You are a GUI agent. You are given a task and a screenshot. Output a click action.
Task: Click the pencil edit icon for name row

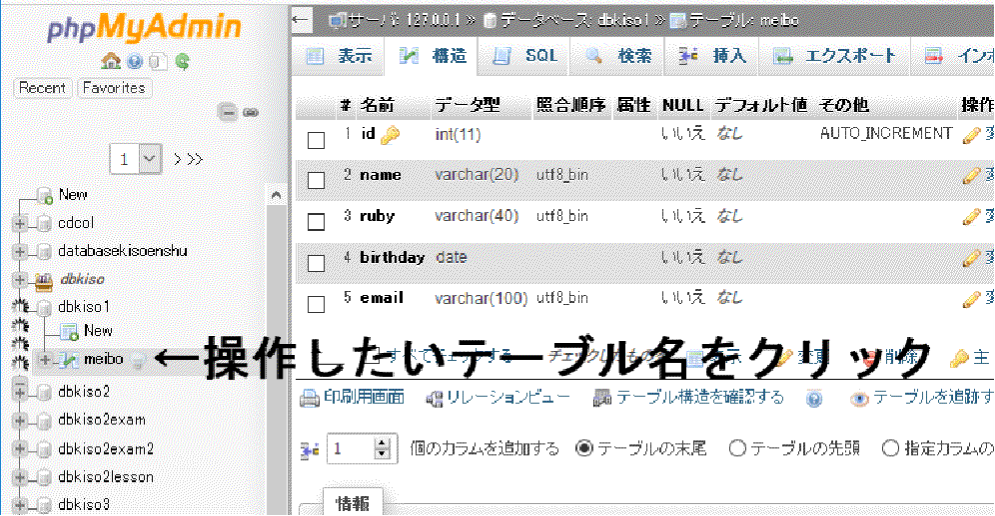(970, 176)
